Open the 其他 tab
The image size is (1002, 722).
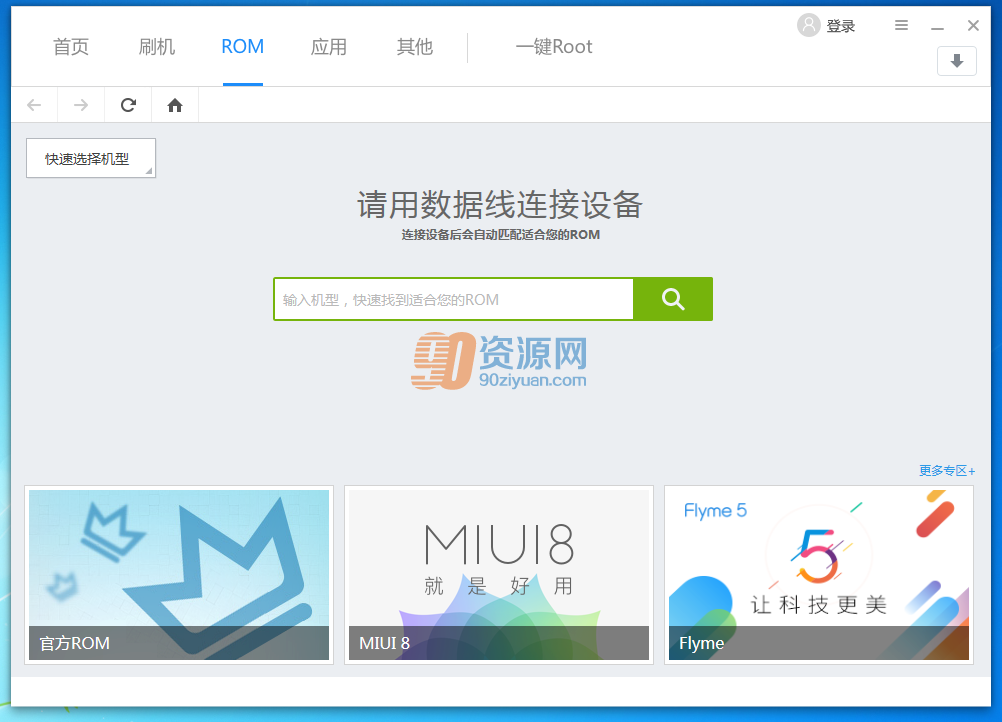(415, 47)
